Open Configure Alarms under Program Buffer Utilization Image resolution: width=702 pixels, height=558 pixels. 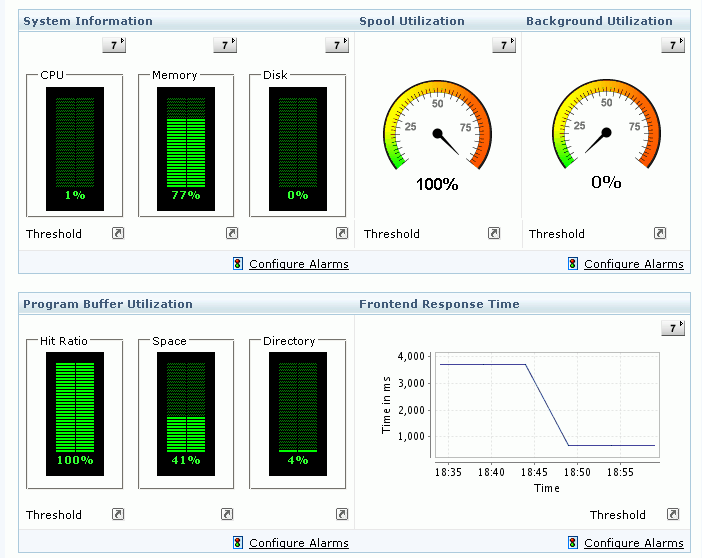point(299,543)
